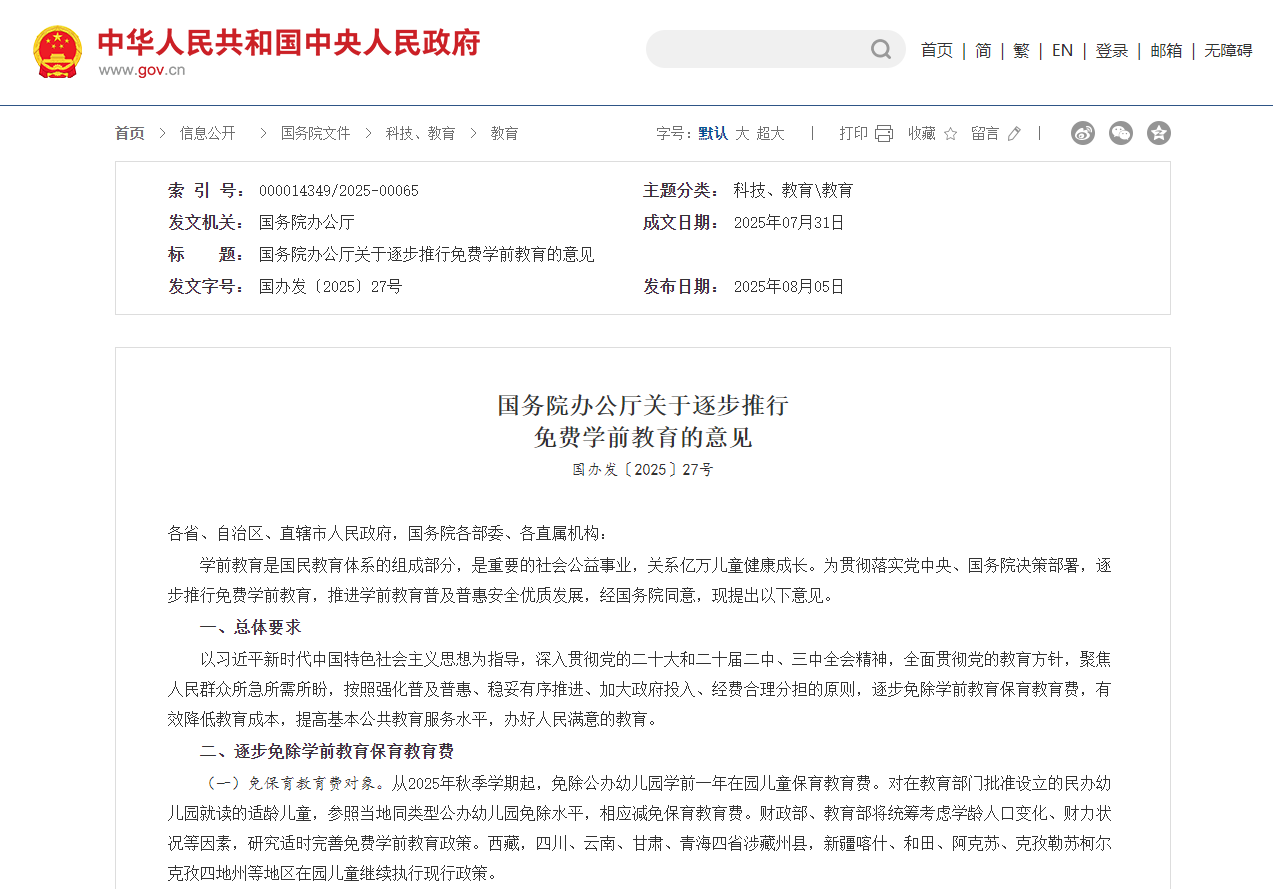Open the 邮箱 mailbox link

[1166, 50]
